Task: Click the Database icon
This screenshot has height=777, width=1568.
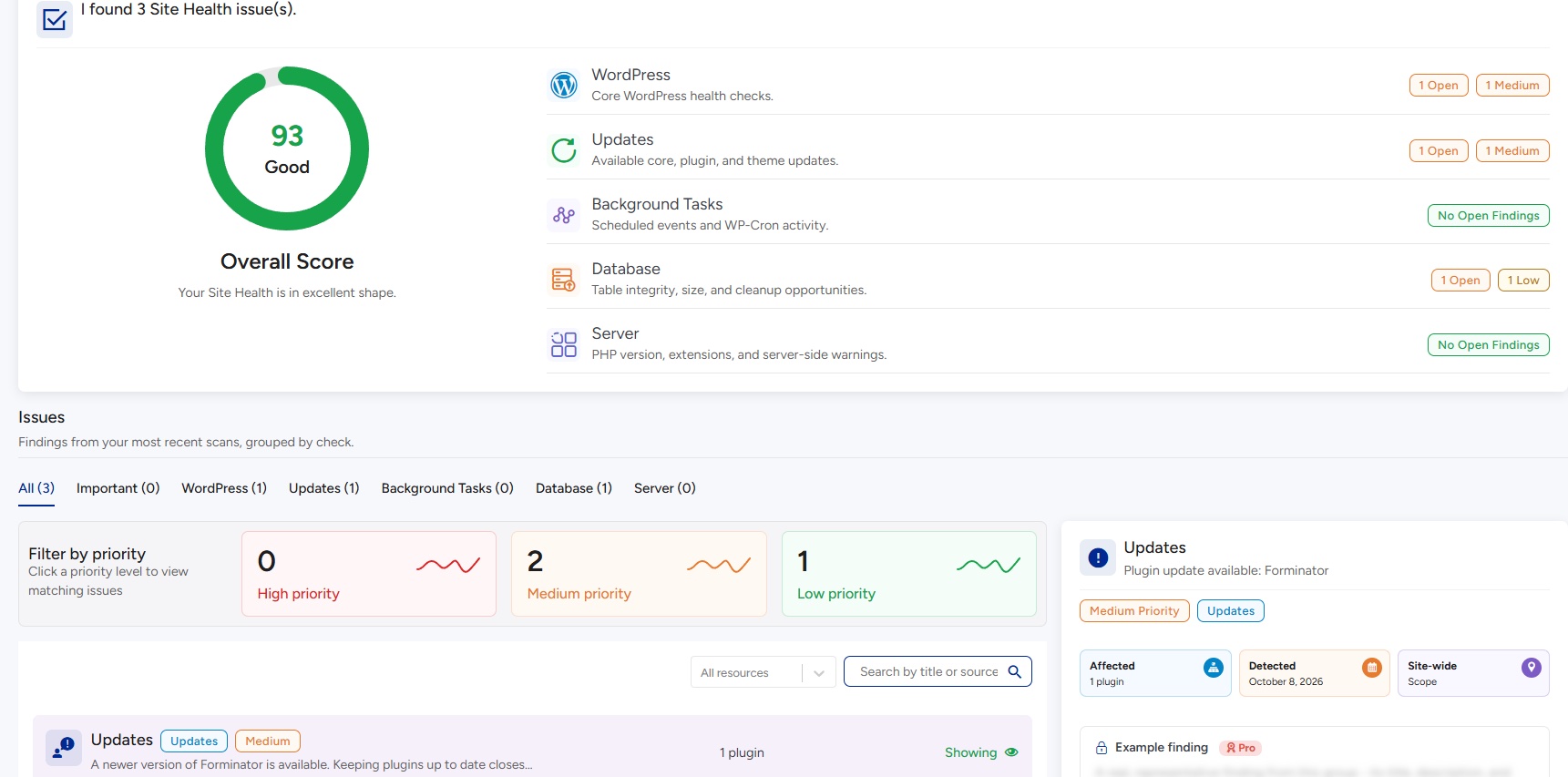Action: point(564,280)
